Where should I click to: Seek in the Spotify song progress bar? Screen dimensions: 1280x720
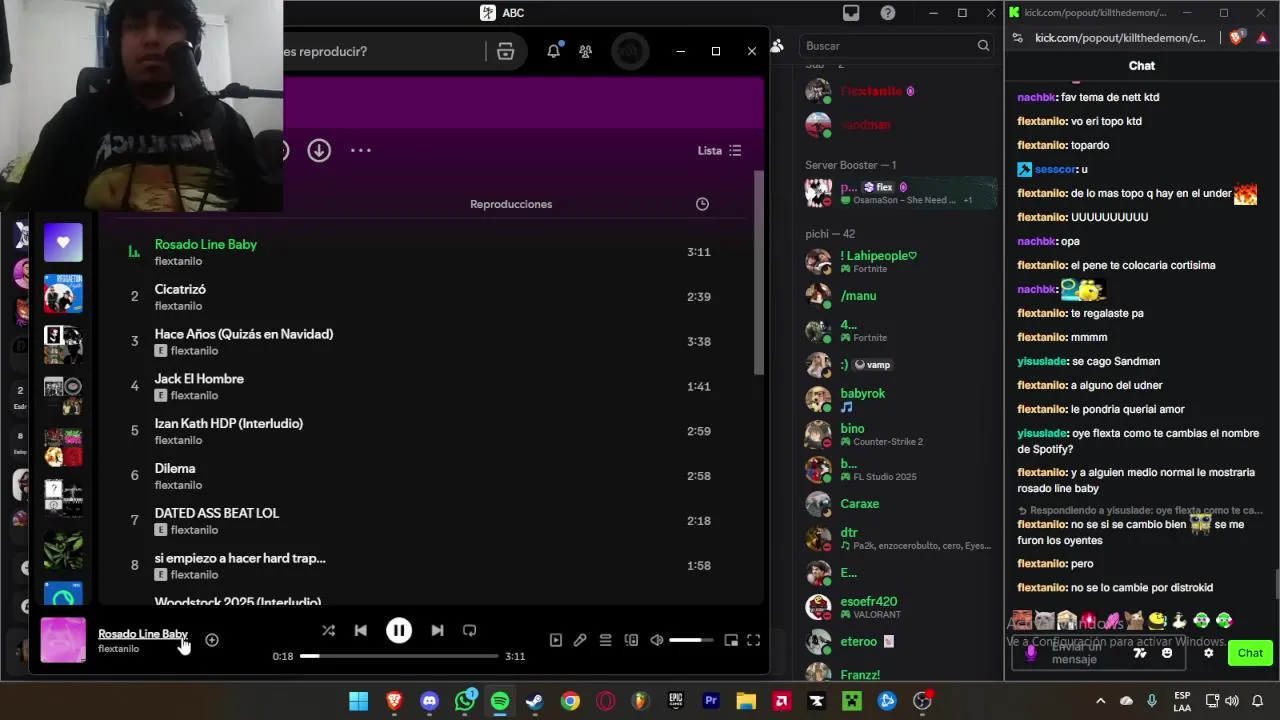pyautogui.click(x=399, y=656)
